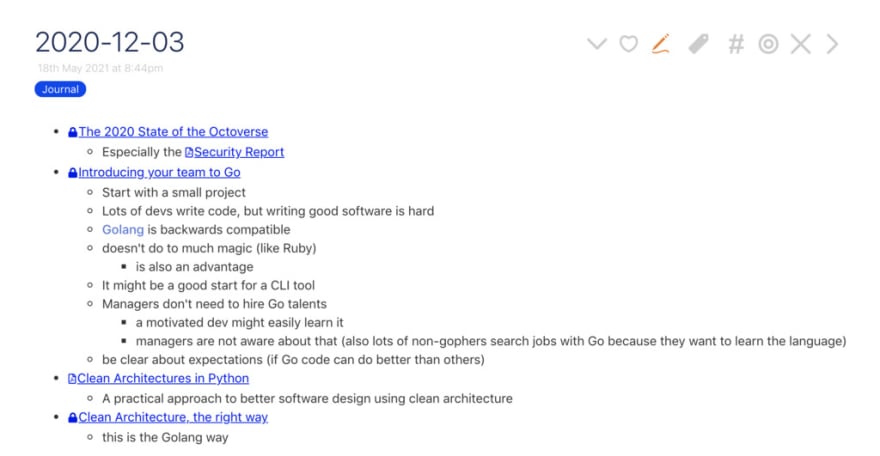The height and width of the screenshot is (456, 880).
Task: Click 'is backwards compatible' text
Action: [219, 229]
